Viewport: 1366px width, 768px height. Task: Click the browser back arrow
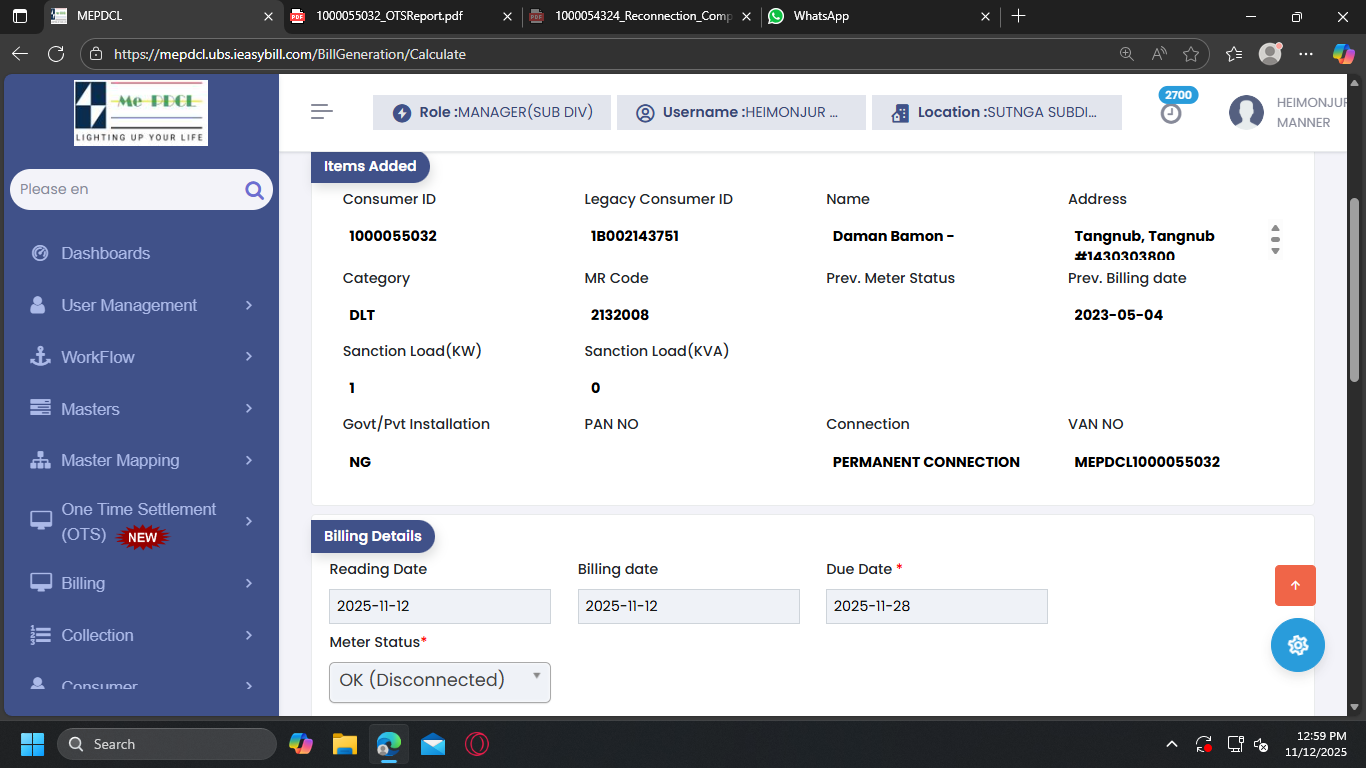(20, 54)
